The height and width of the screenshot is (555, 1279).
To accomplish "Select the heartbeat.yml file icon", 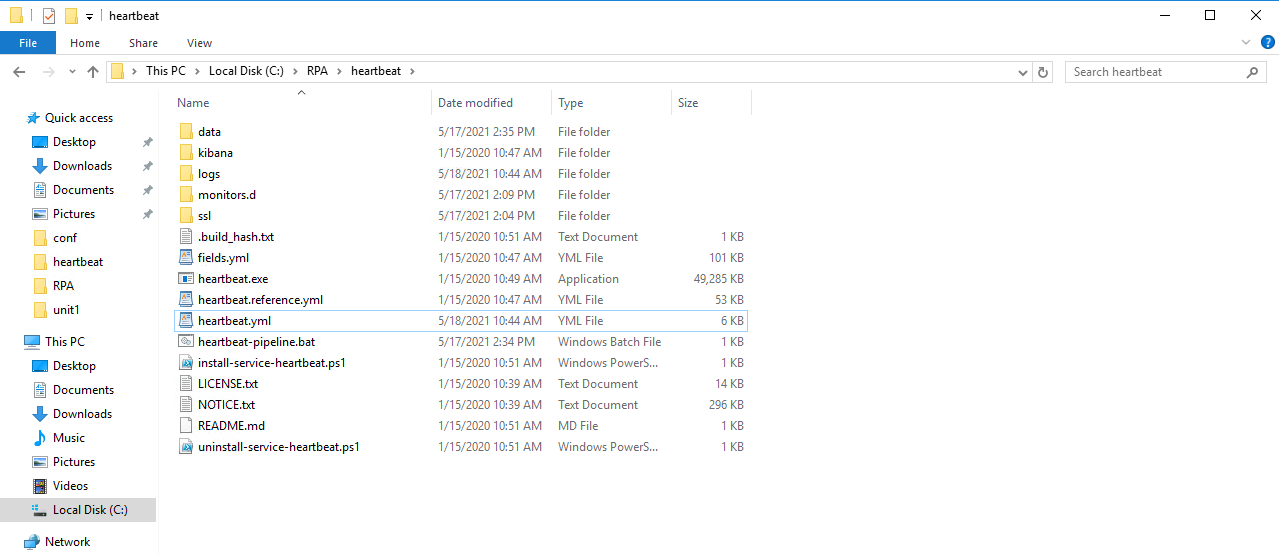I will (x=186, y=321).
